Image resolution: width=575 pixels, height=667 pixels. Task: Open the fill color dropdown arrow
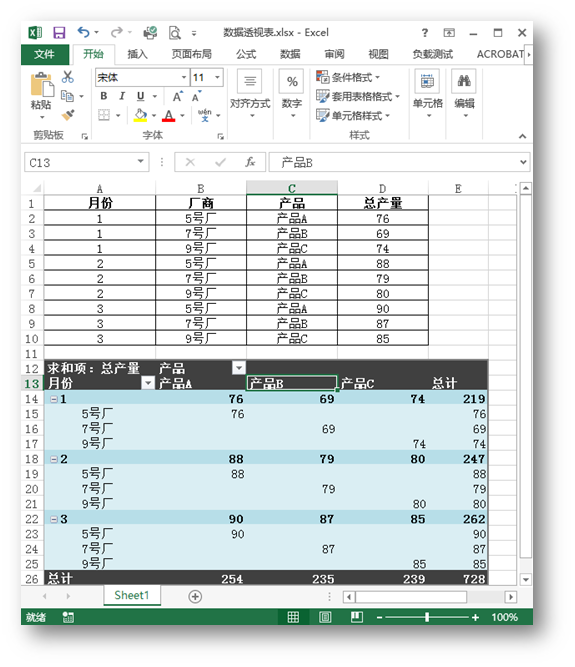[x=154, y=115]
